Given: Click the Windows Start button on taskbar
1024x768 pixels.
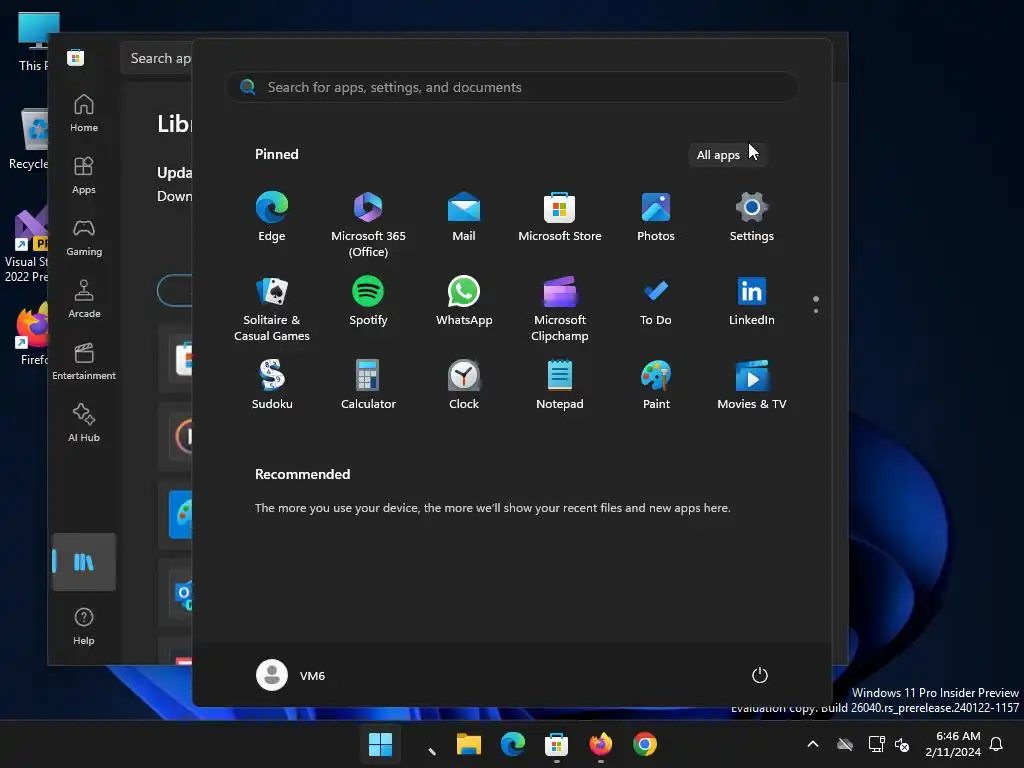Looking at the screenshot, I should coord(380,744).
